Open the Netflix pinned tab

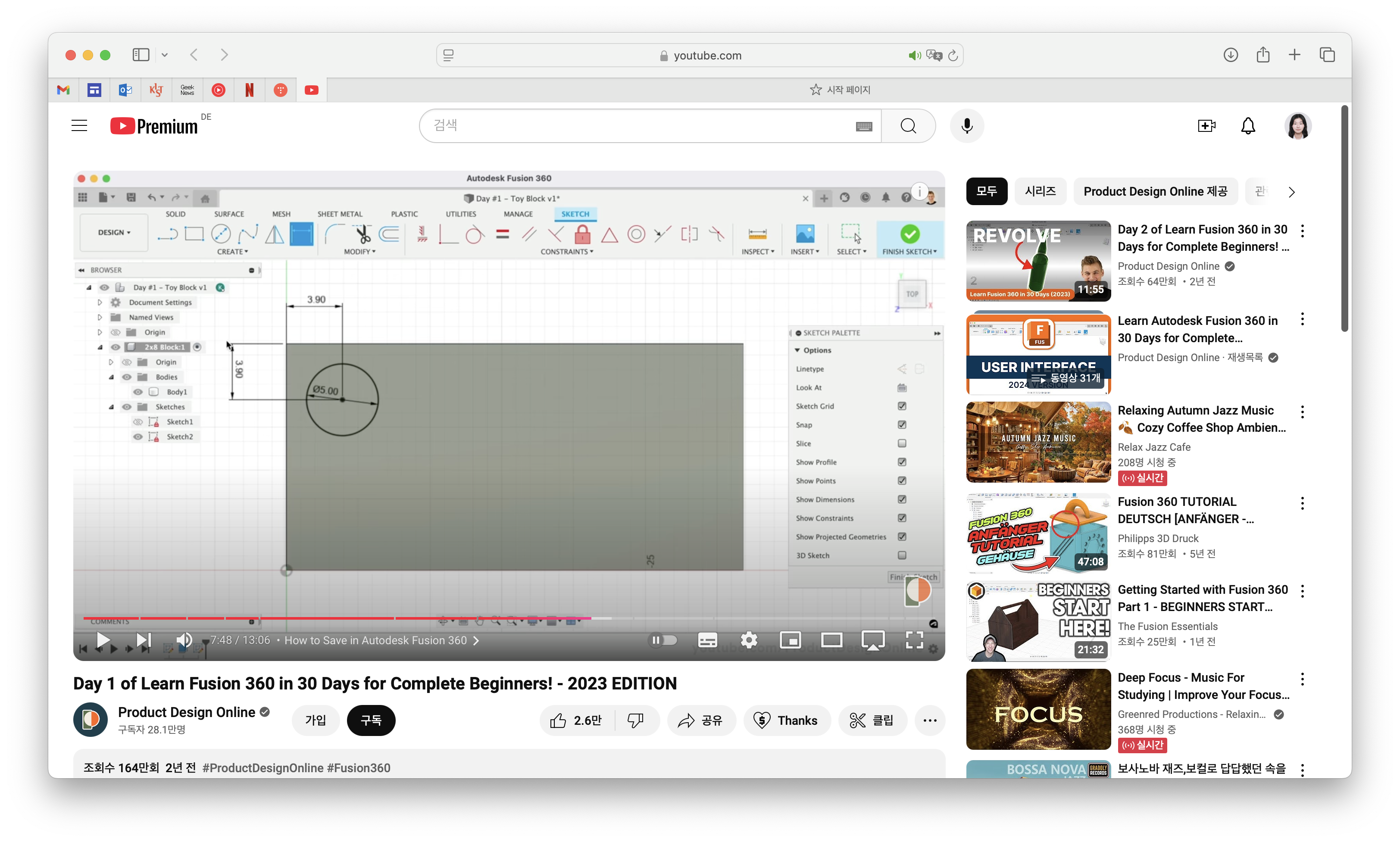coord(249,90)
